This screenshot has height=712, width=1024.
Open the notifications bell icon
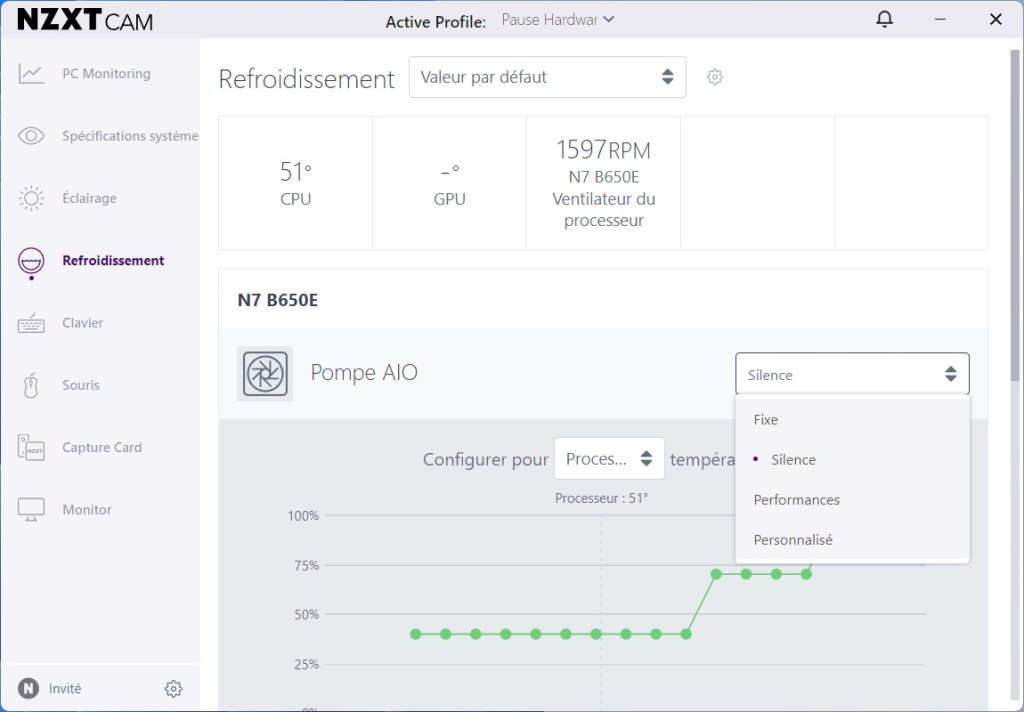coord(884,20)
